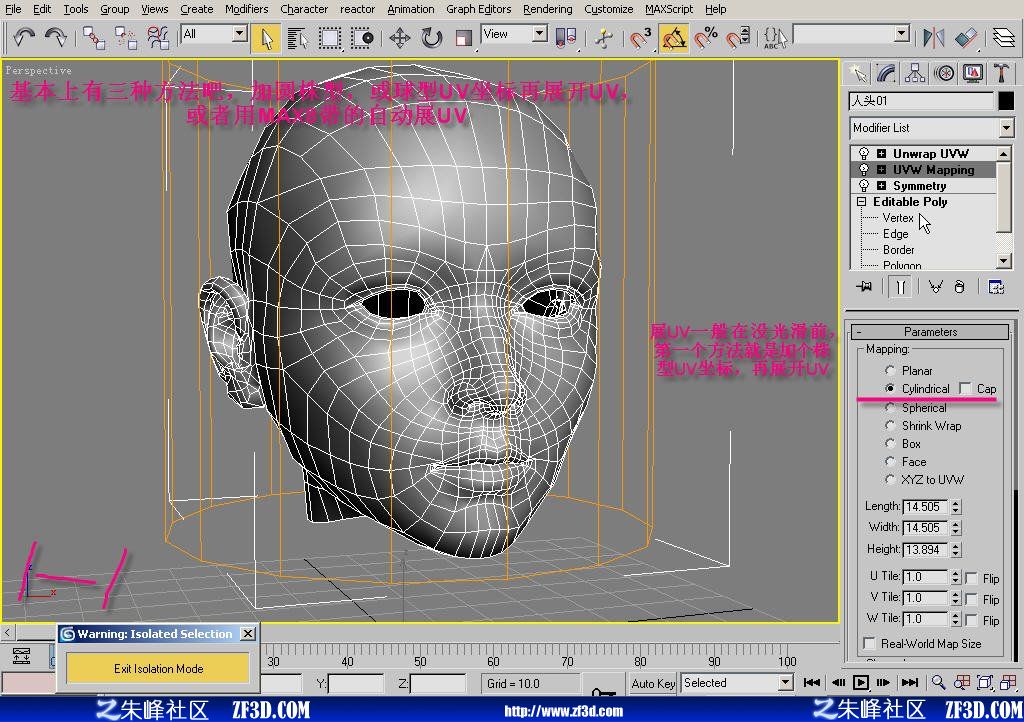The height and width of the screenshot is (722, 1024).
Task: Click Remove Modifier trash icon
Action: [959, 287]
